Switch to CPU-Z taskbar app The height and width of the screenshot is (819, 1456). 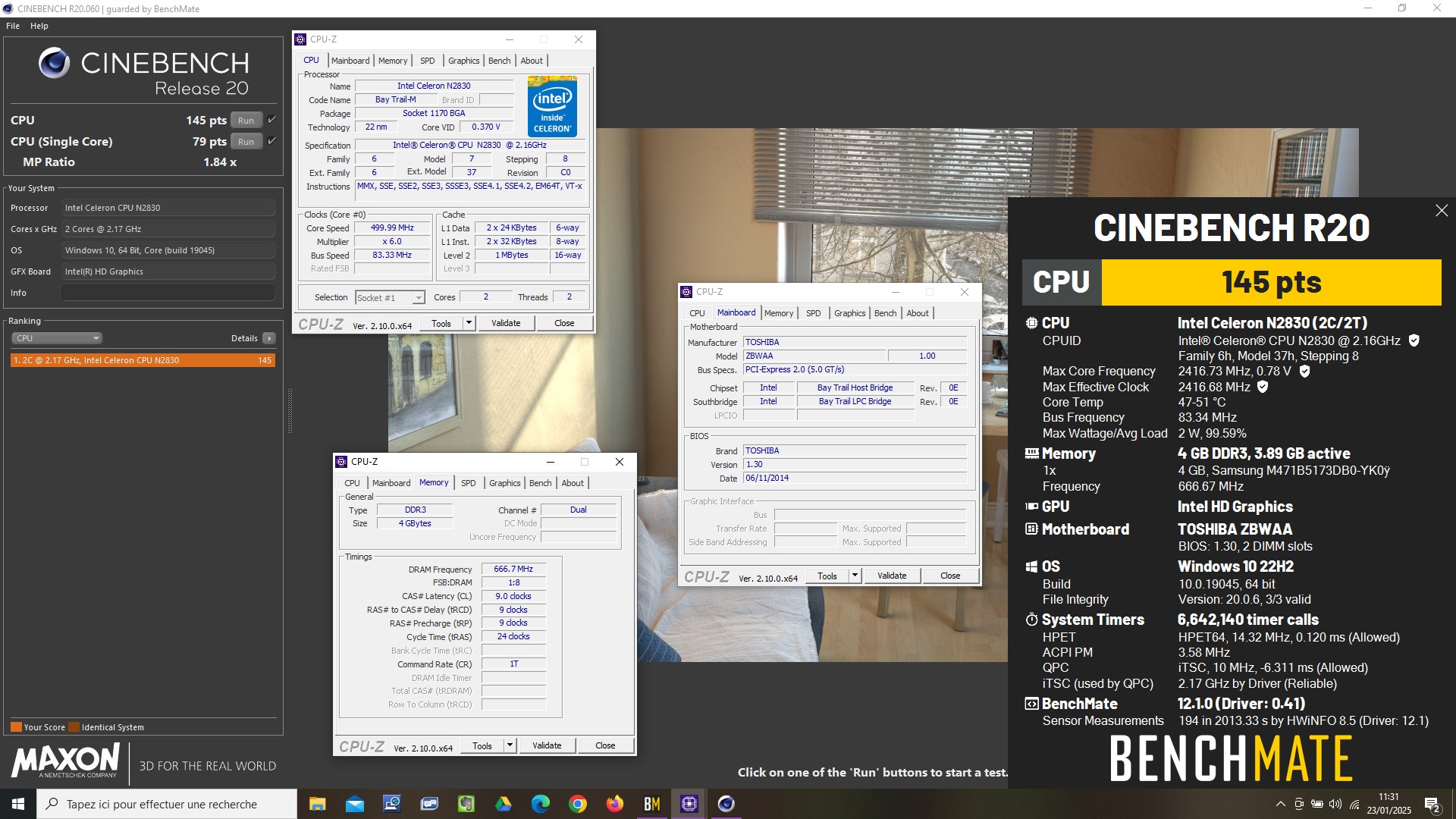(x=689, y=804)
